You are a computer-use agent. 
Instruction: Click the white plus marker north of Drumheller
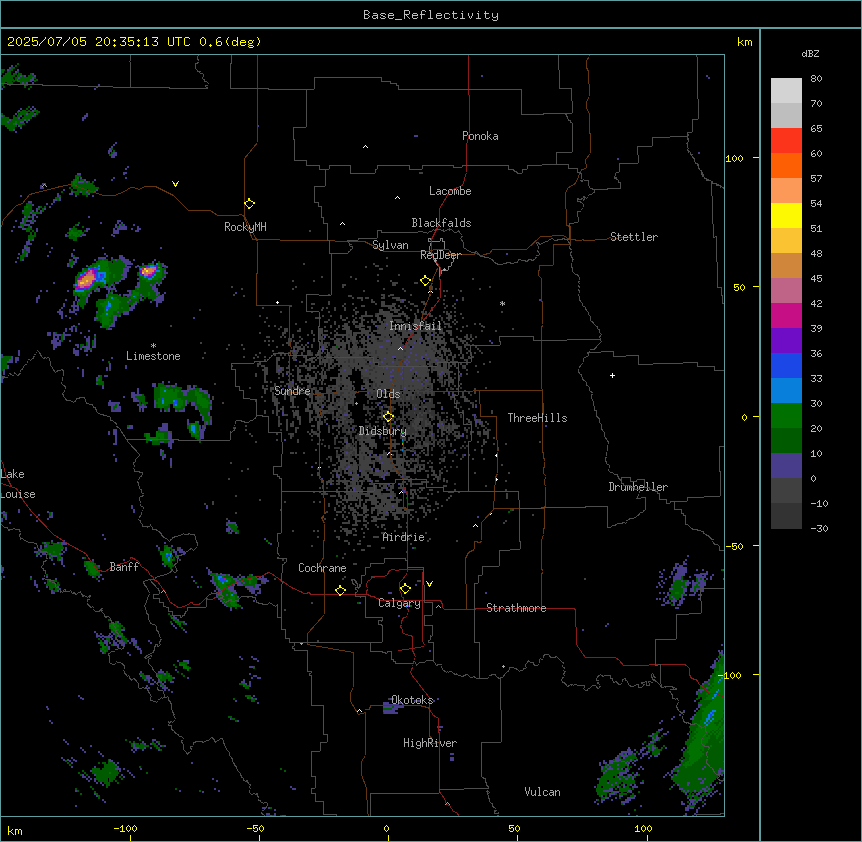(612, 375)
